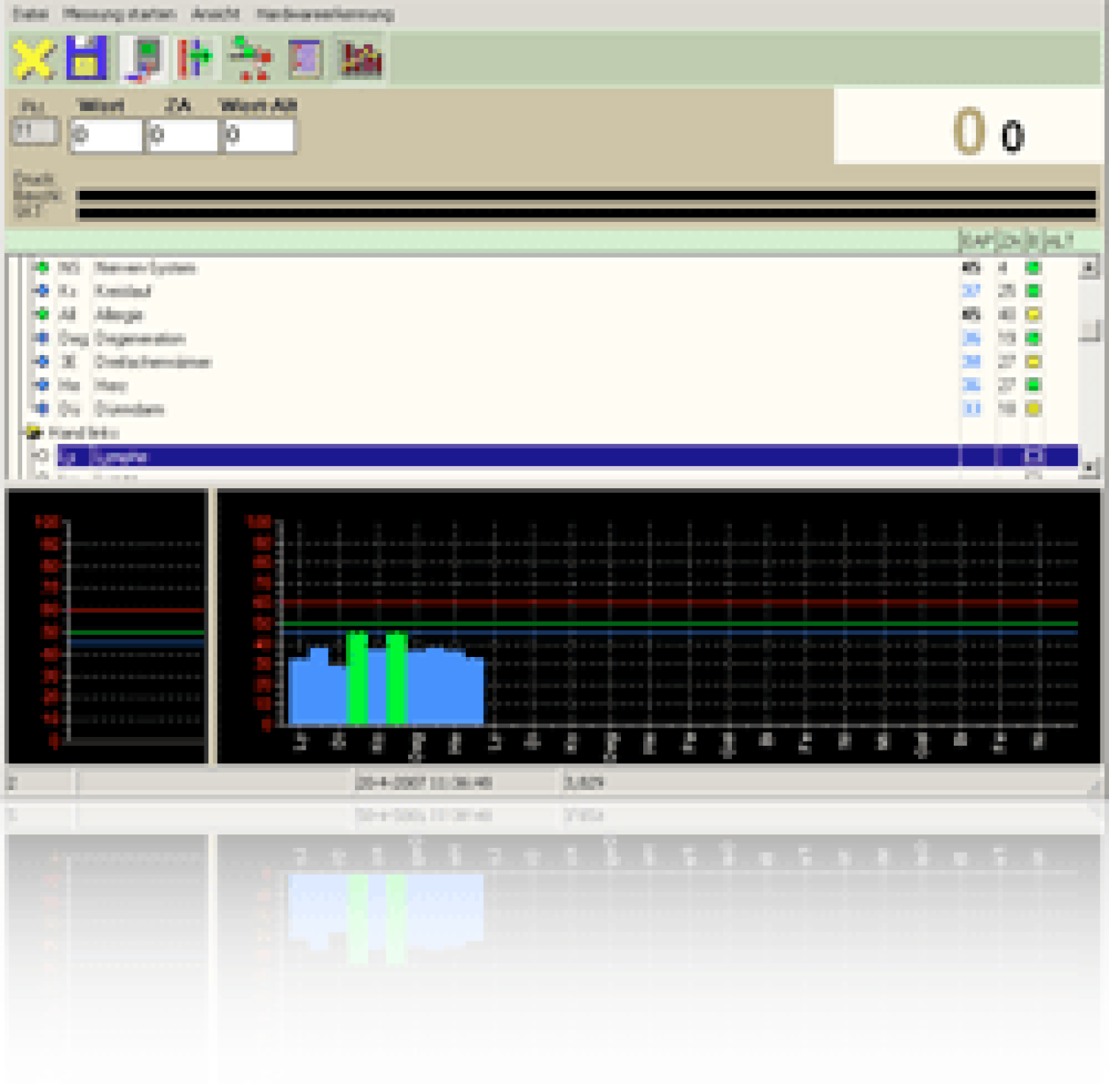Click Hardwareerkennung in the menu bar
Viewport: 1109px width, 1092px height.
pos(325,13)
